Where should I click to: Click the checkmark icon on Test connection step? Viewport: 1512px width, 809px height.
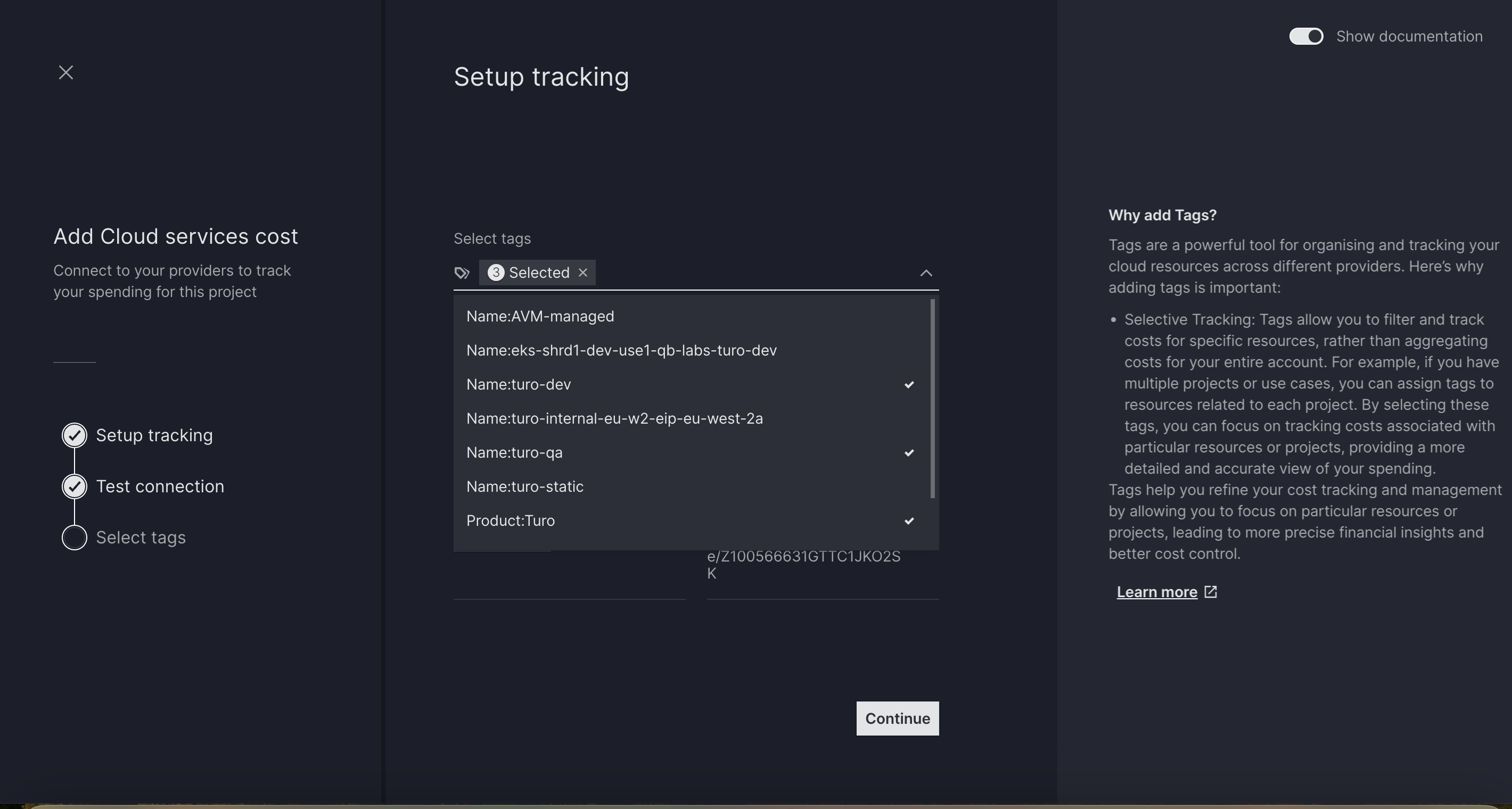74,486
